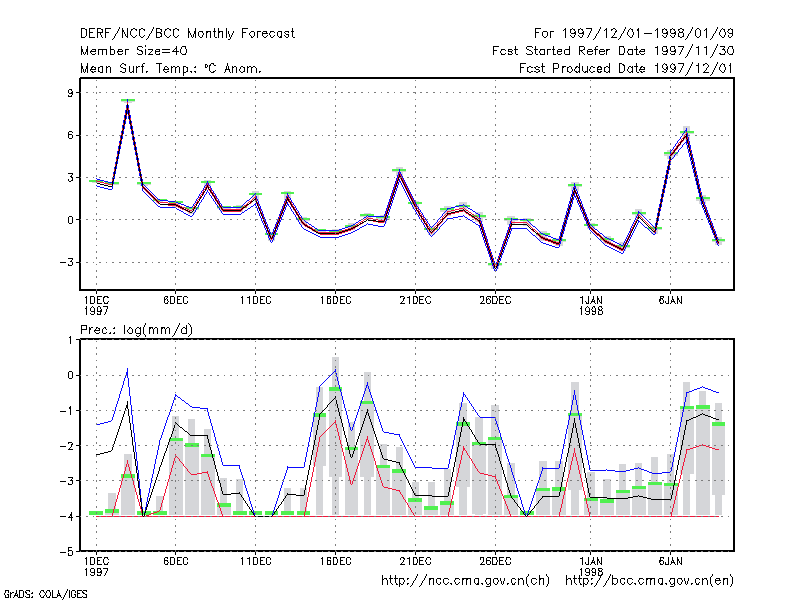Click the 1JAN 1998 label under temperature chart
Image resolution: width=800 pixels, height=600 pixels.
[591, 306]
